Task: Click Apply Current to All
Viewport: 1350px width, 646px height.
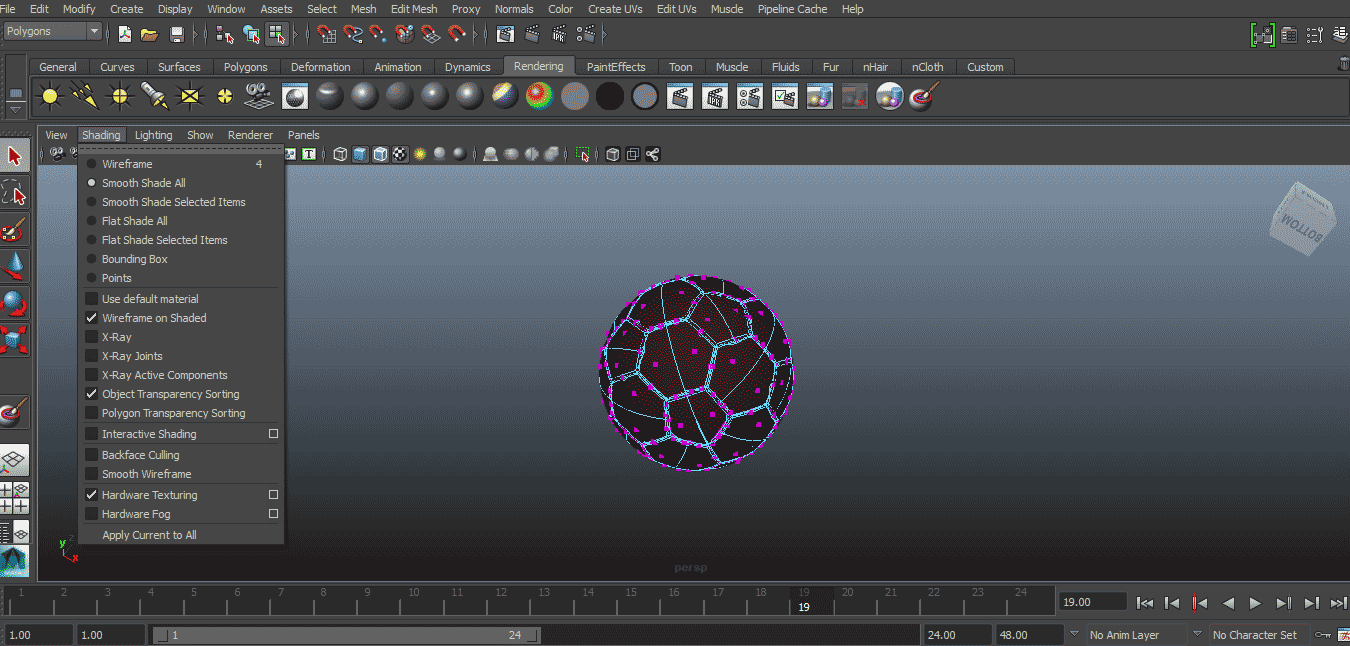Action: click(149, 535)
